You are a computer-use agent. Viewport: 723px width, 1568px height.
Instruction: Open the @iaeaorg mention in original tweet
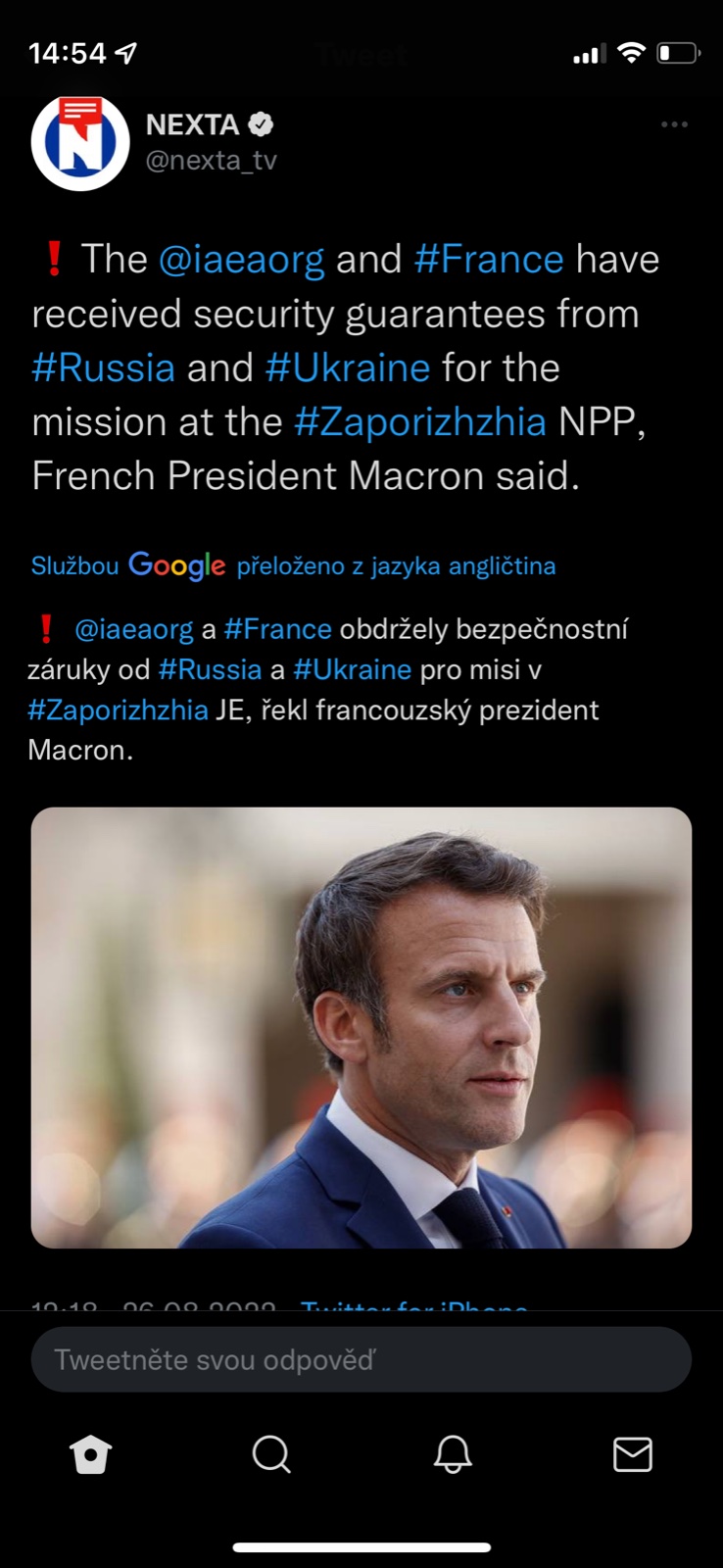(x=241, y=260)
